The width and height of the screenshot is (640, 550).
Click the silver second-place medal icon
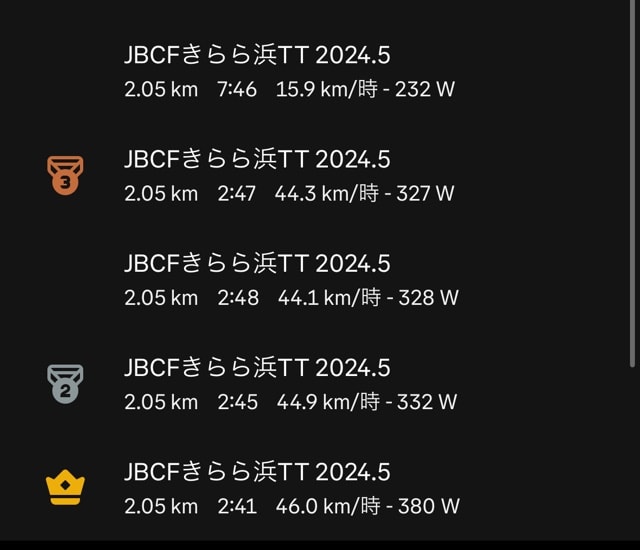(65, 384)
